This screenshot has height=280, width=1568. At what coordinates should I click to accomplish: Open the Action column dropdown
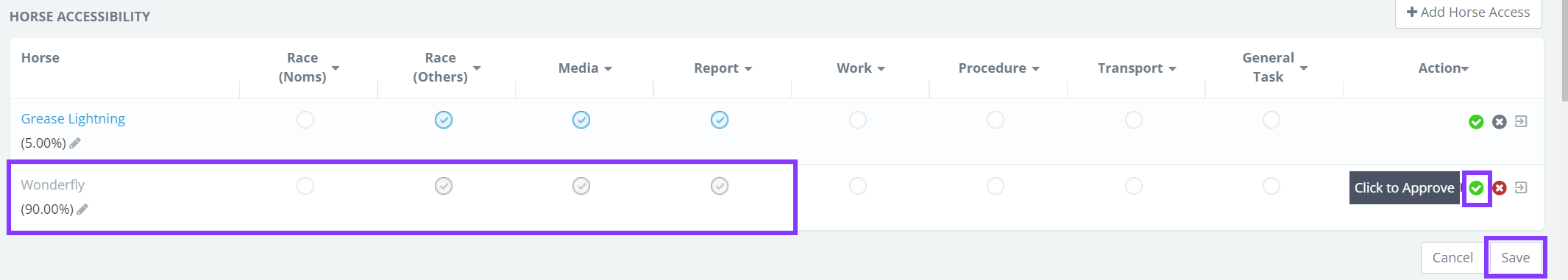tap(1465, 68)
